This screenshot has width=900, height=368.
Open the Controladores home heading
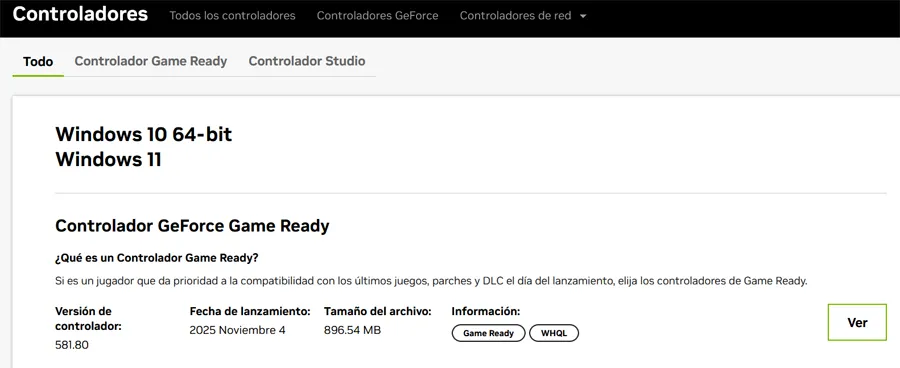tap(80, 14)
